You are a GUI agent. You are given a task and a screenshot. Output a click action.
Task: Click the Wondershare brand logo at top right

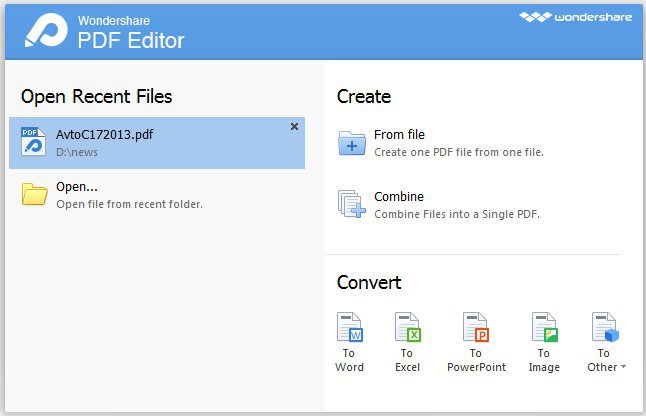[576, 17]
